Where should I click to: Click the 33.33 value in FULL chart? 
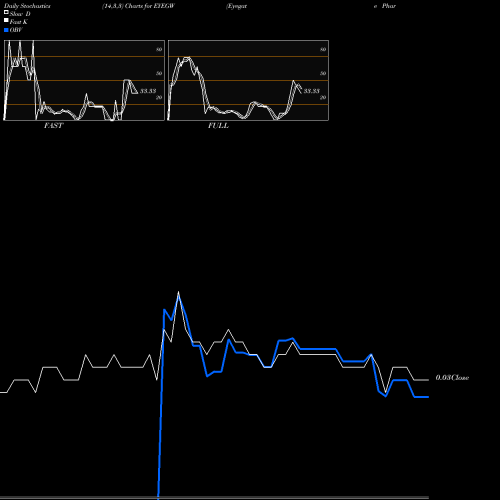pyautogui.click(x=312, y=91)
